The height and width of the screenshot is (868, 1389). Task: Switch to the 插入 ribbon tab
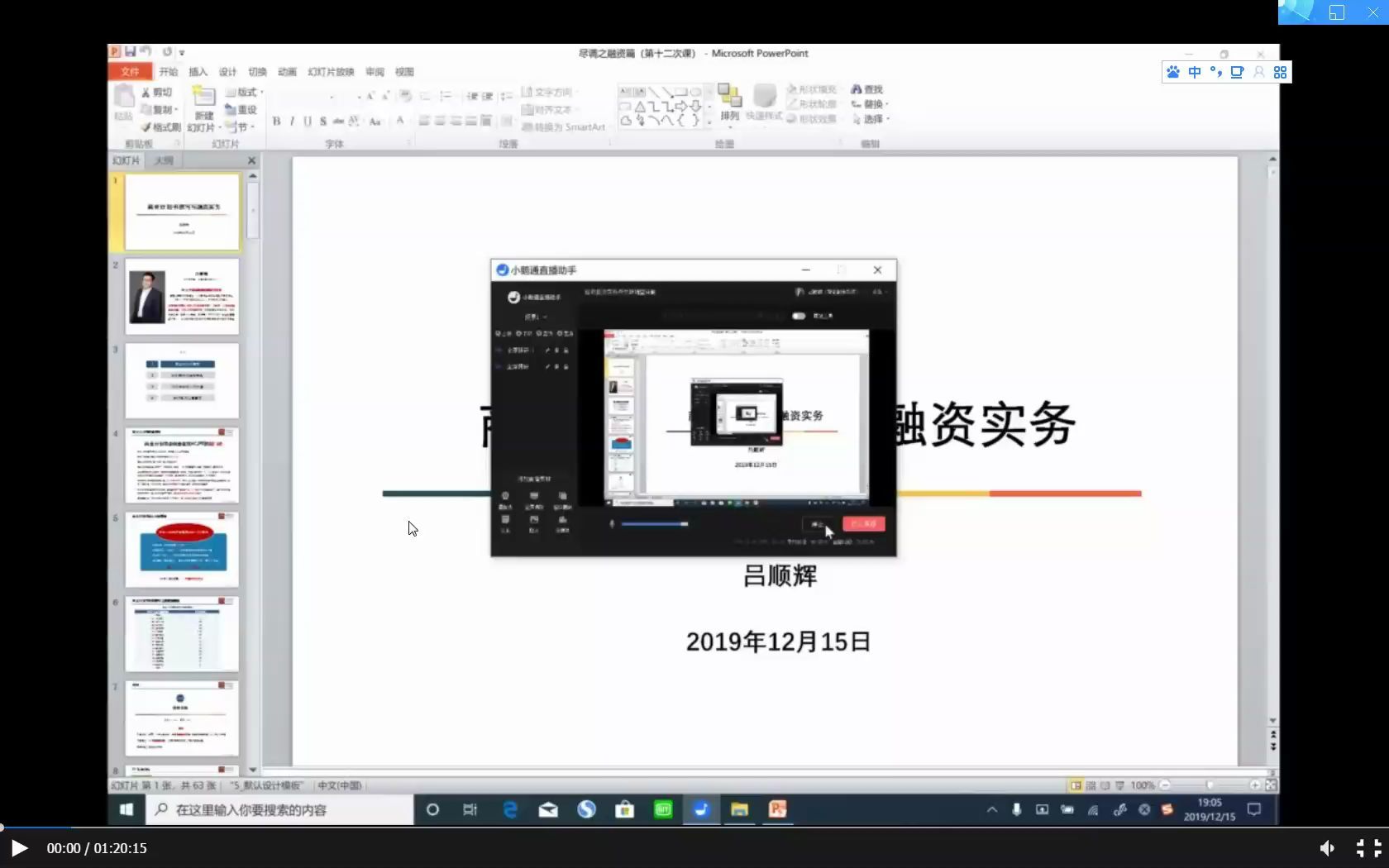(x=198, y=72)
